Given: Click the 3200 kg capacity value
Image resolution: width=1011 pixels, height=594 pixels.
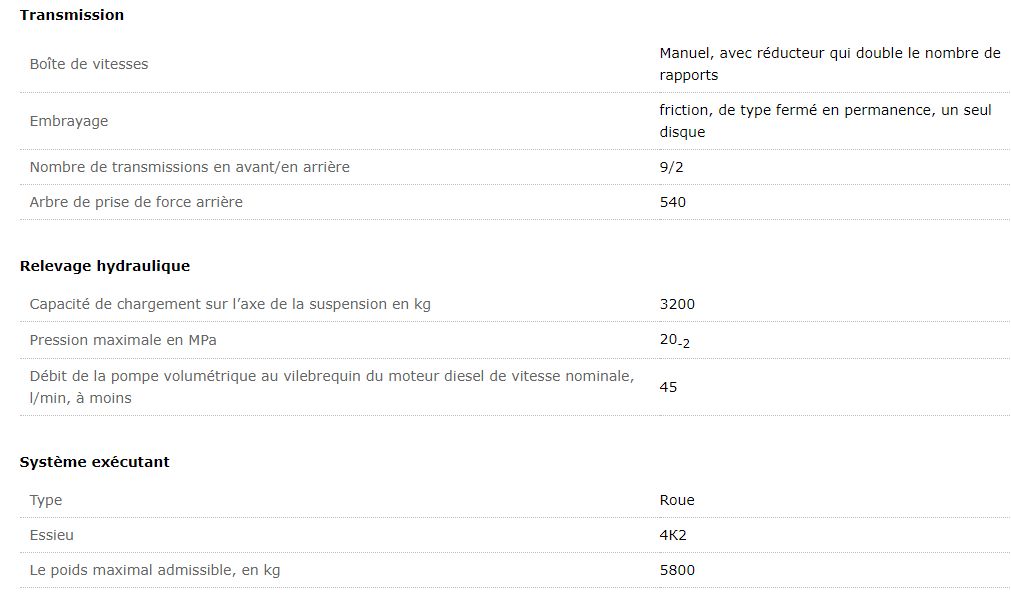Looking at the screenshot, I should pos(677,304).
